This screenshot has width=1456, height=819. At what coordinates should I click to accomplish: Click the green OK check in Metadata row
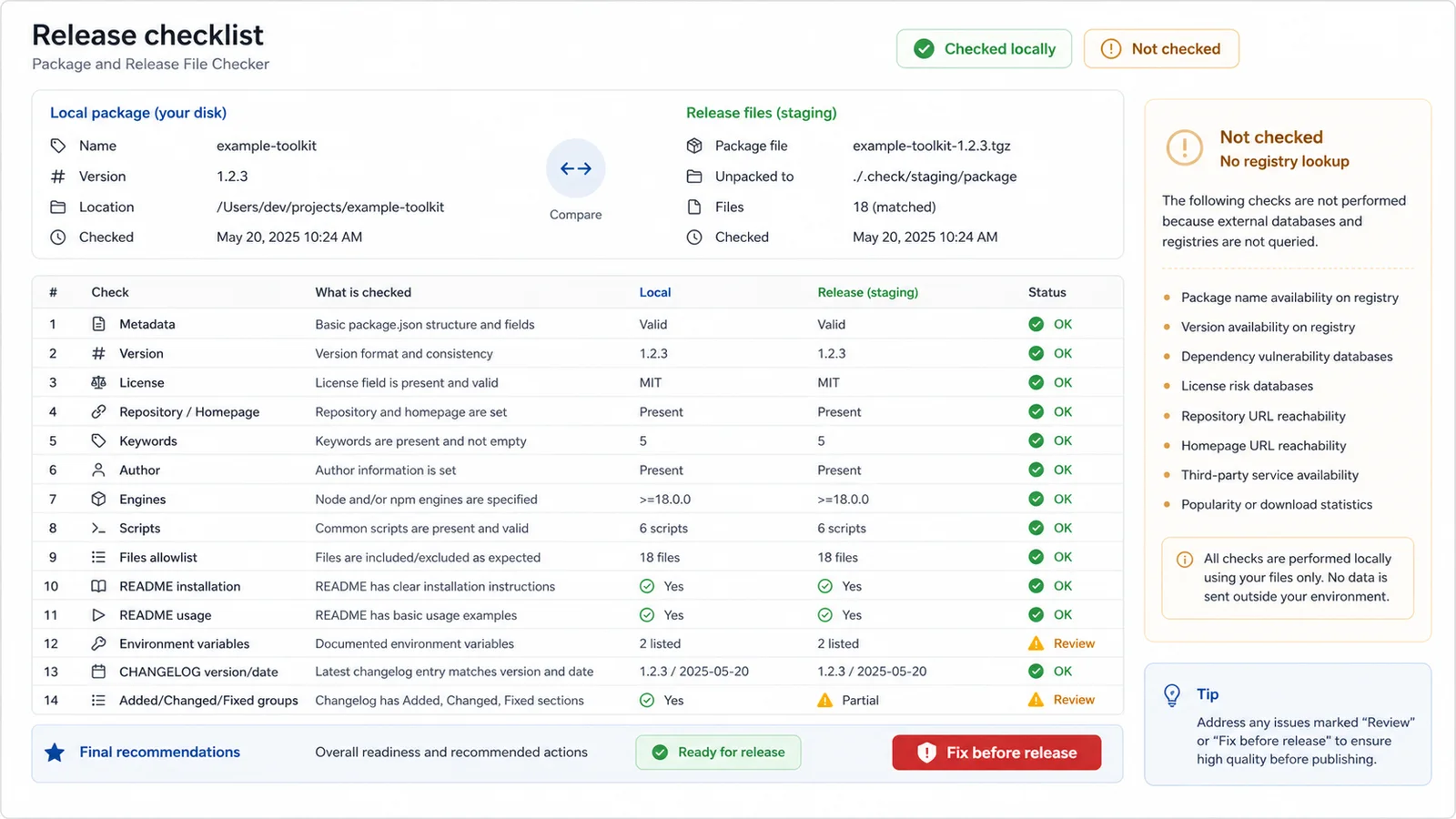[x=1036, y=324]
